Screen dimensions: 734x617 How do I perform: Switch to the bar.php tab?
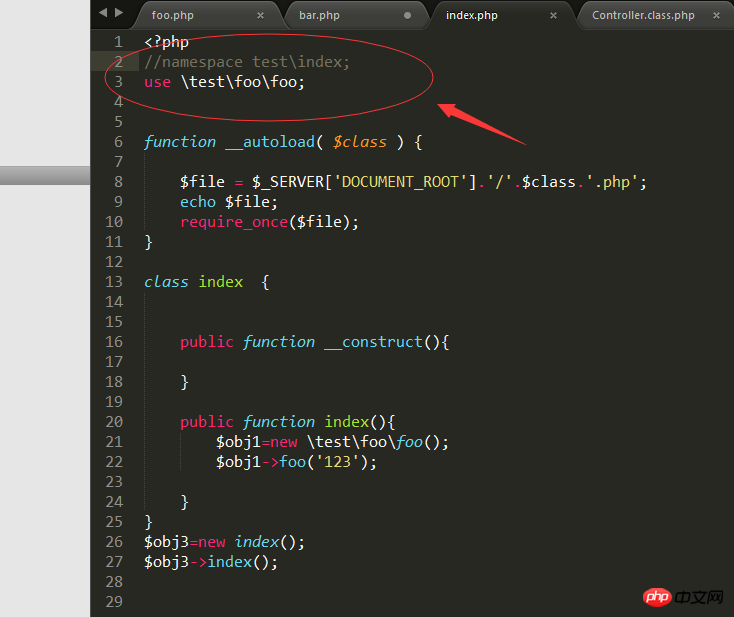[x=319, y=15]
